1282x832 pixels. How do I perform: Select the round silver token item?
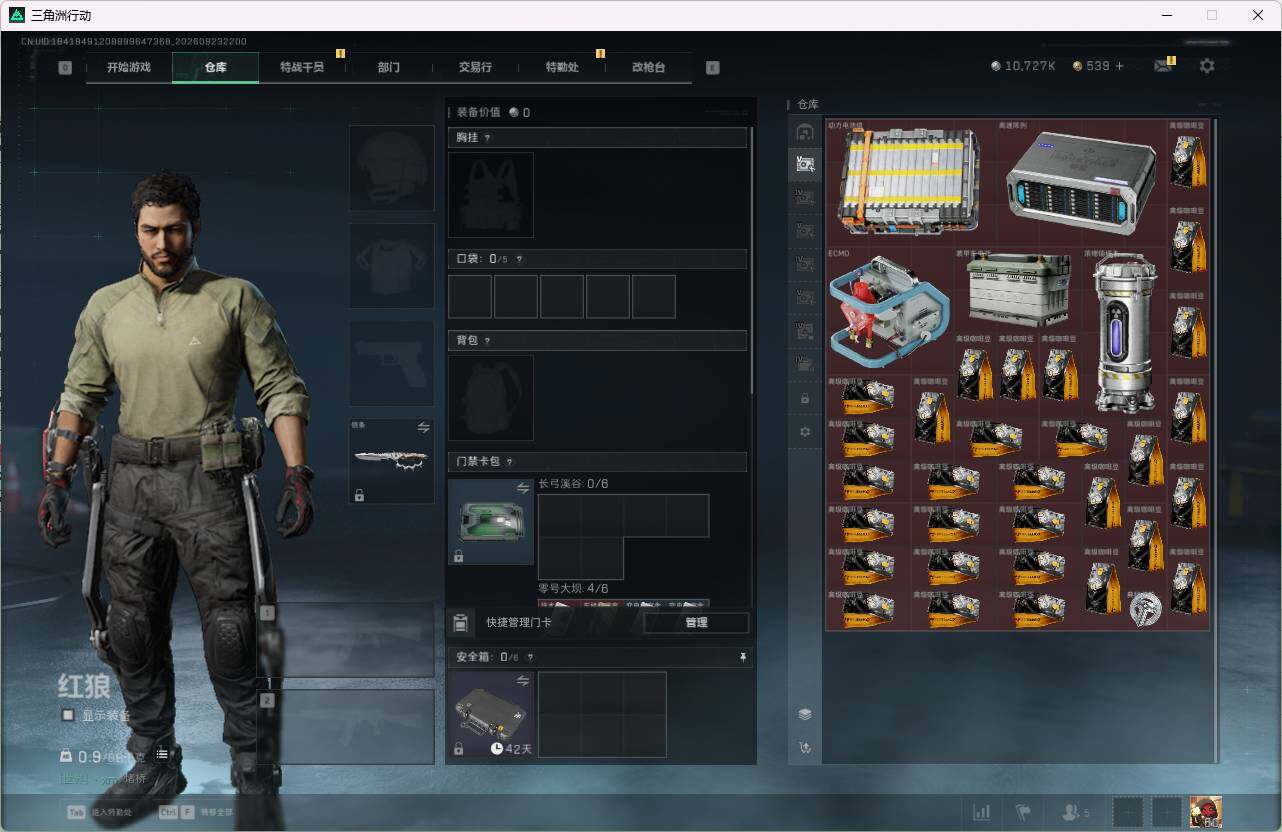1145,609
